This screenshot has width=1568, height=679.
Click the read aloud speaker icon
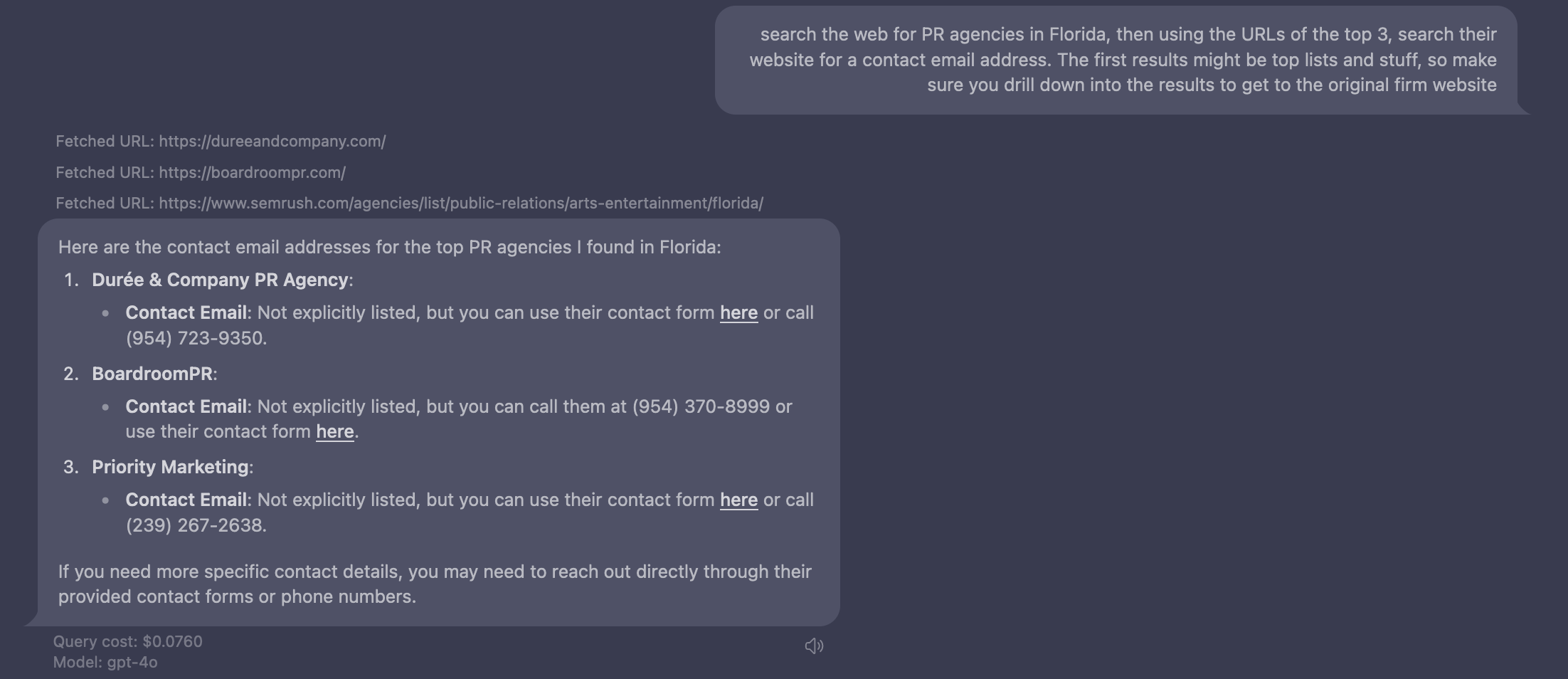point(814,646)
